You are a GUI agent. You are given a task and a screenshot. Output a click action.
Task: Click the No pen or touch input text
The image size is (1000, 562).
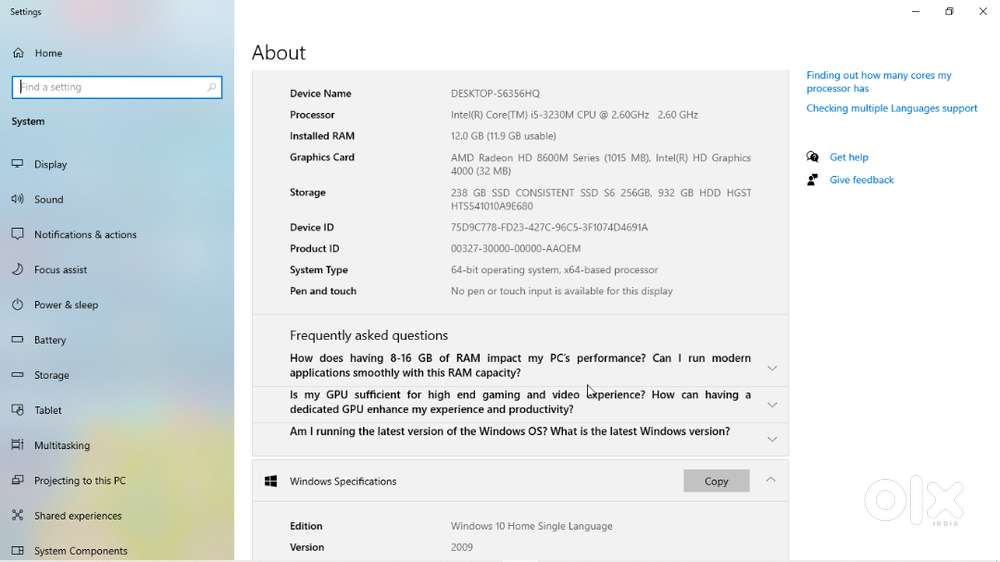561,291
